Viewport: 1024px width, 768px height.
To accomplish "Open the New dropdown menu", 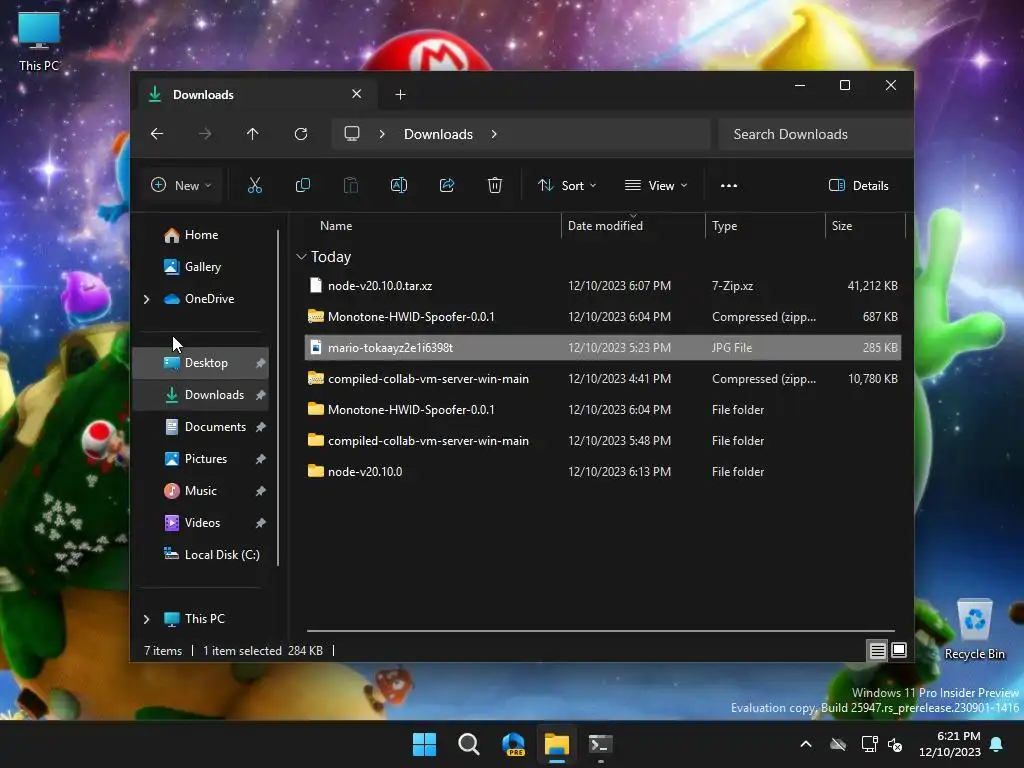I will [x=181, y=185].
